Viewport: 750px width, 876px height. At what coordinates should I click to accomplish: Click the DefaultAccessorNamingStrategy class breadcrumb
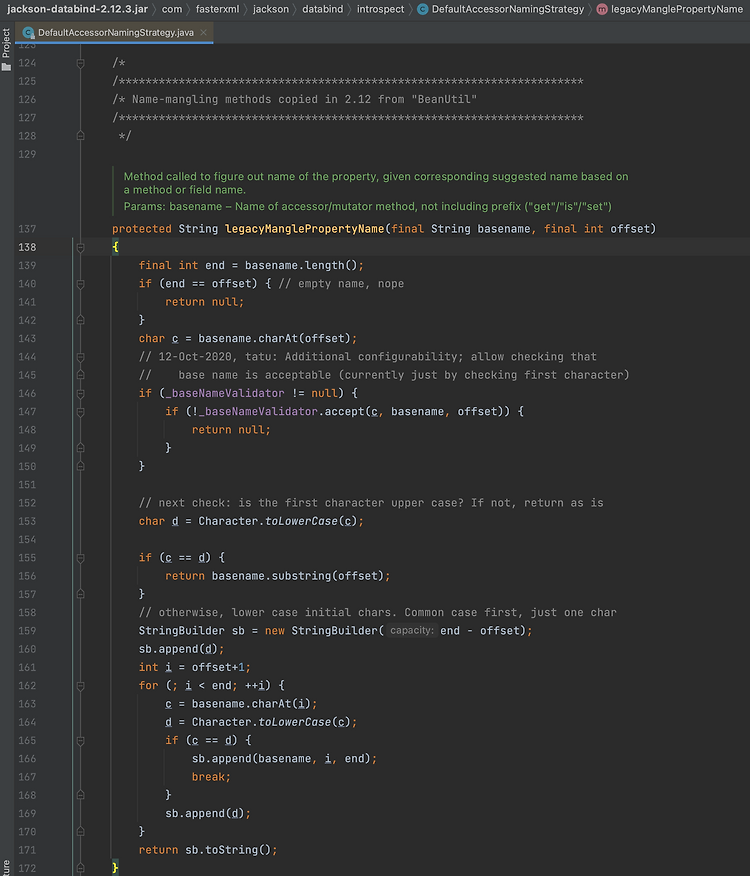pos(501,9)
